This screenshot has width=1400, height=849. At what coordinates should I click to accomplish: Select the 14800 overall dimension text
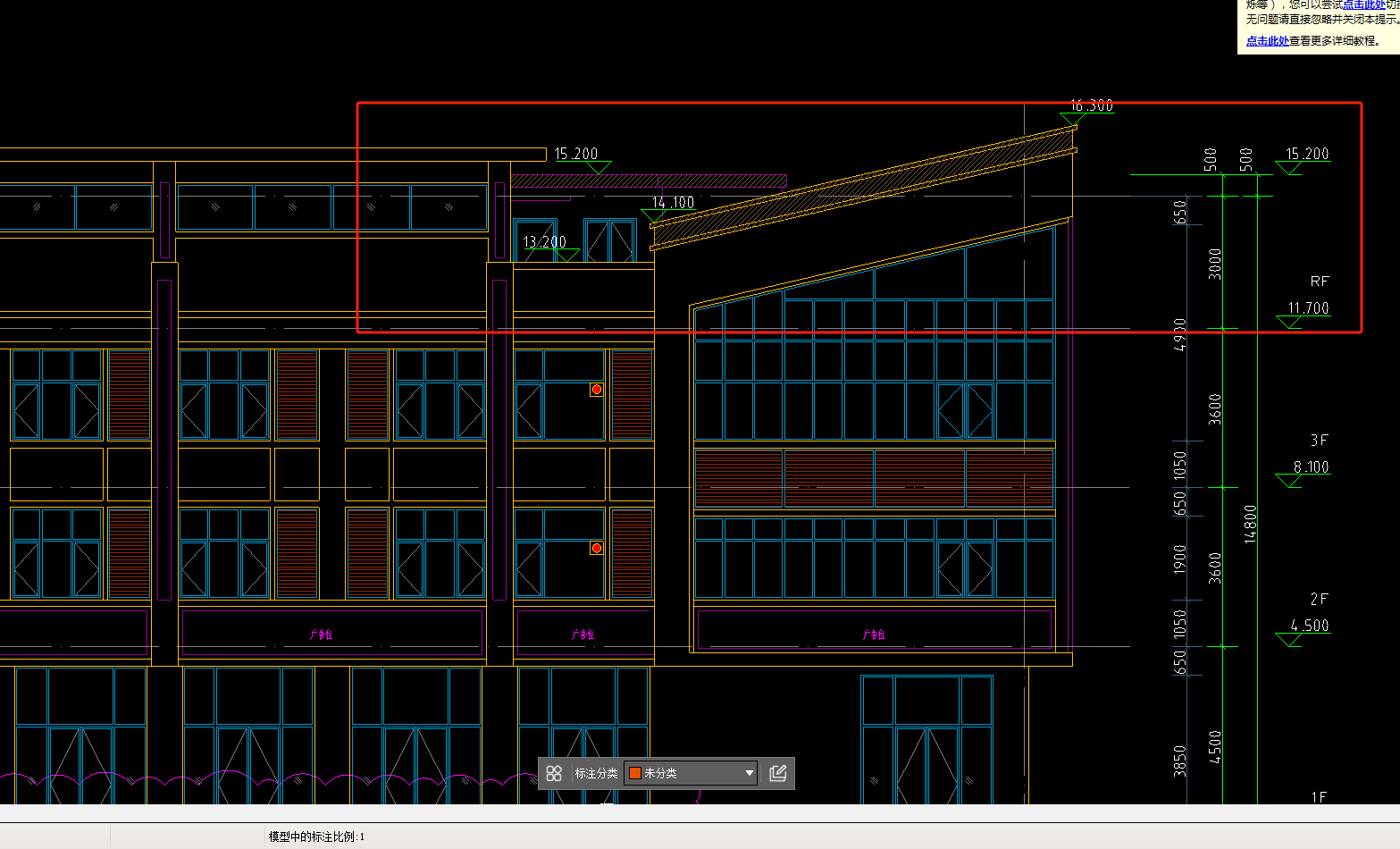pos(1250,524)
